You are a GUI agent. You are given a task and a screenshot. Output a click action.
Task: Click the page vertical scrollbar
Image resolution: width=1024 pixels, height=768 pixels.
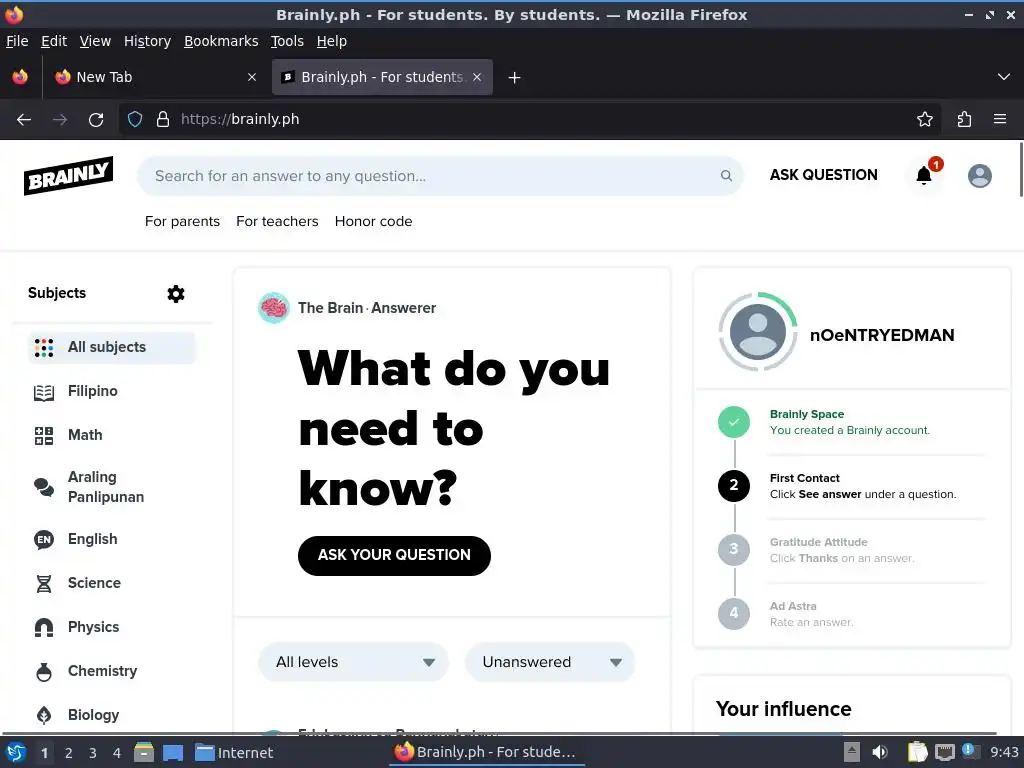tap(1020, 168)
